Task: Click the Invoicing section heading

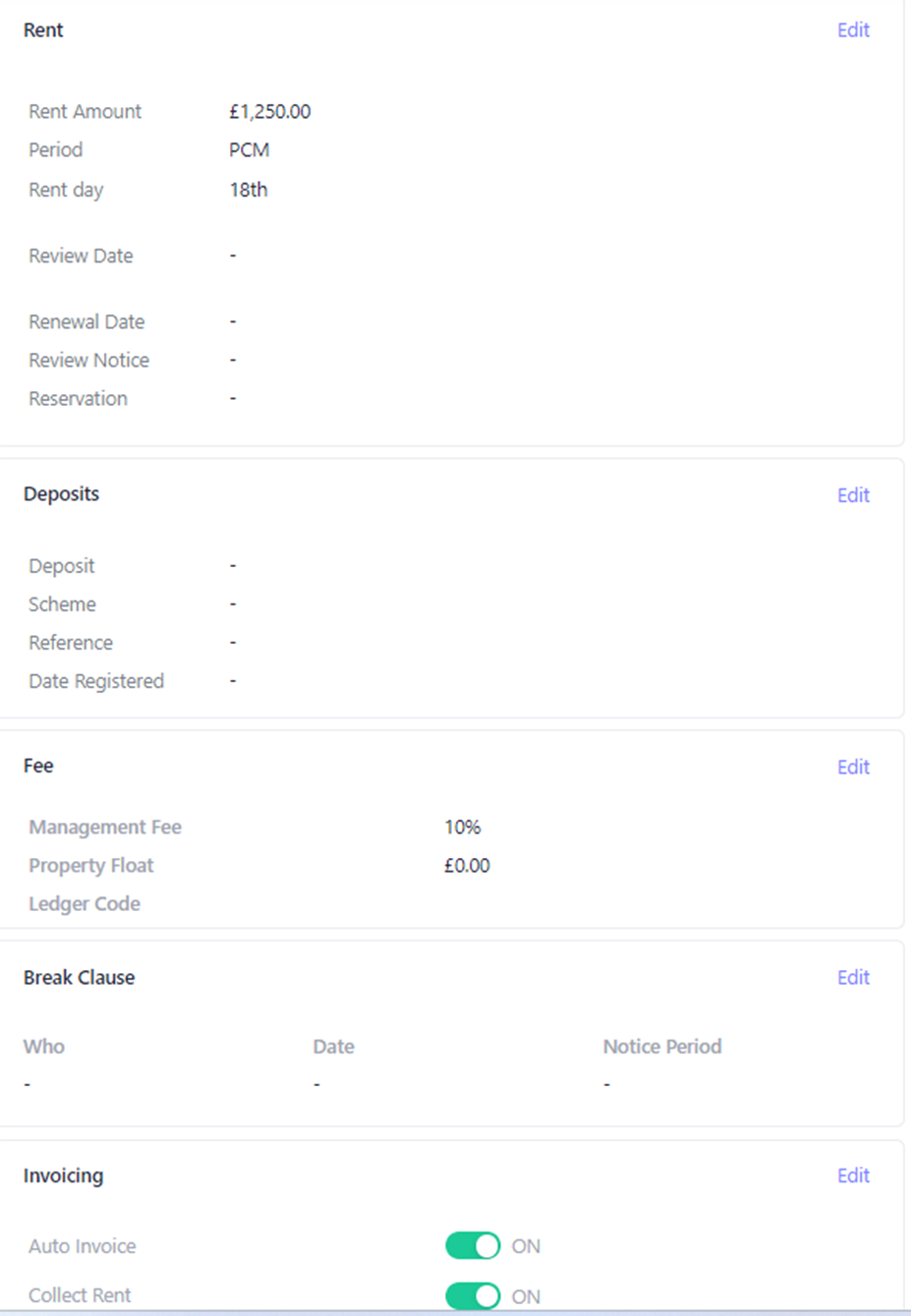Action: (63, 1176)
